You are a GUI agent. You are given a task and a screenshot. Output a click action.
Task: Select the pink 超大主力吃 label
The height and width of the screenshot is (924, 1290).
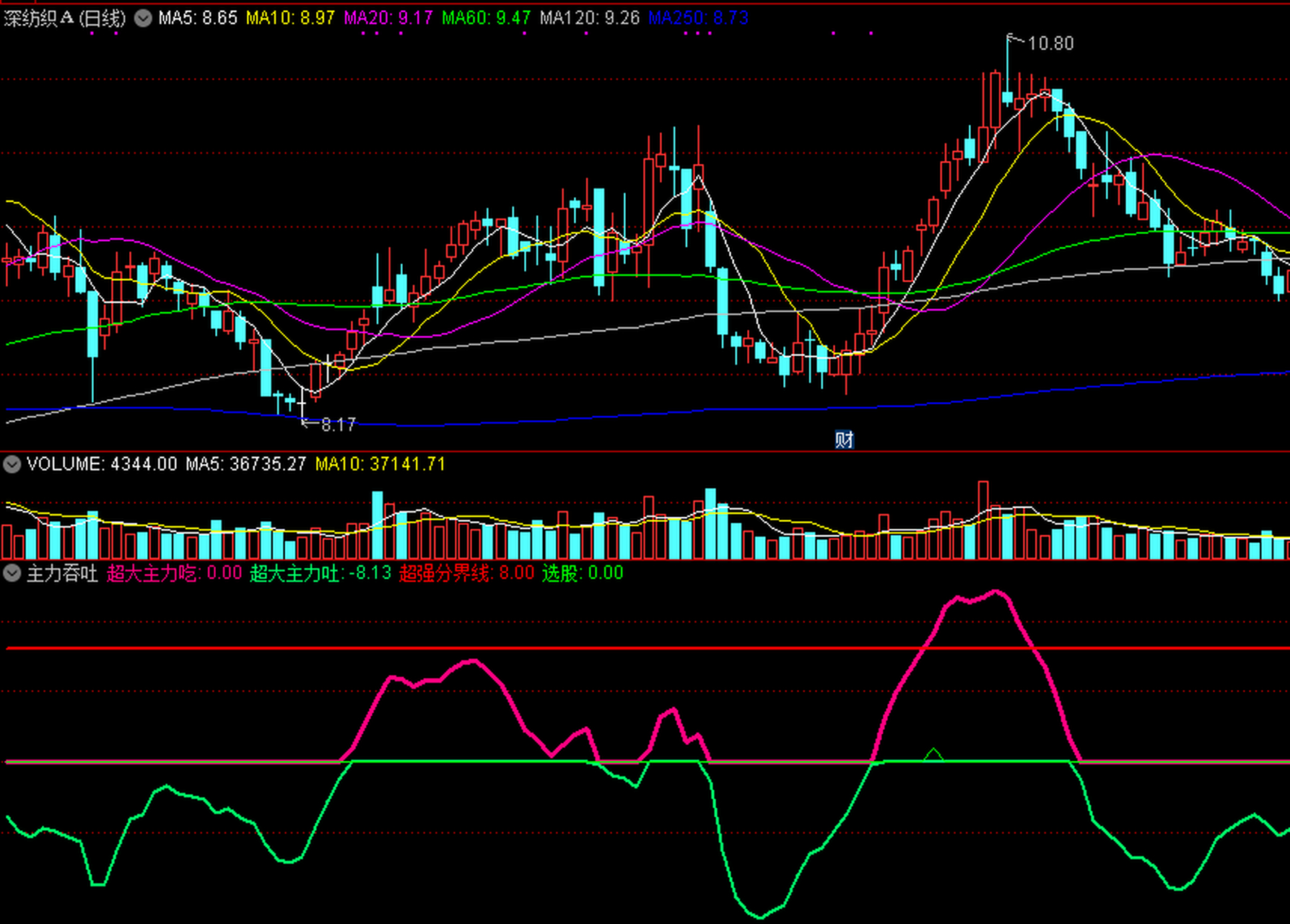pos(174,574)
